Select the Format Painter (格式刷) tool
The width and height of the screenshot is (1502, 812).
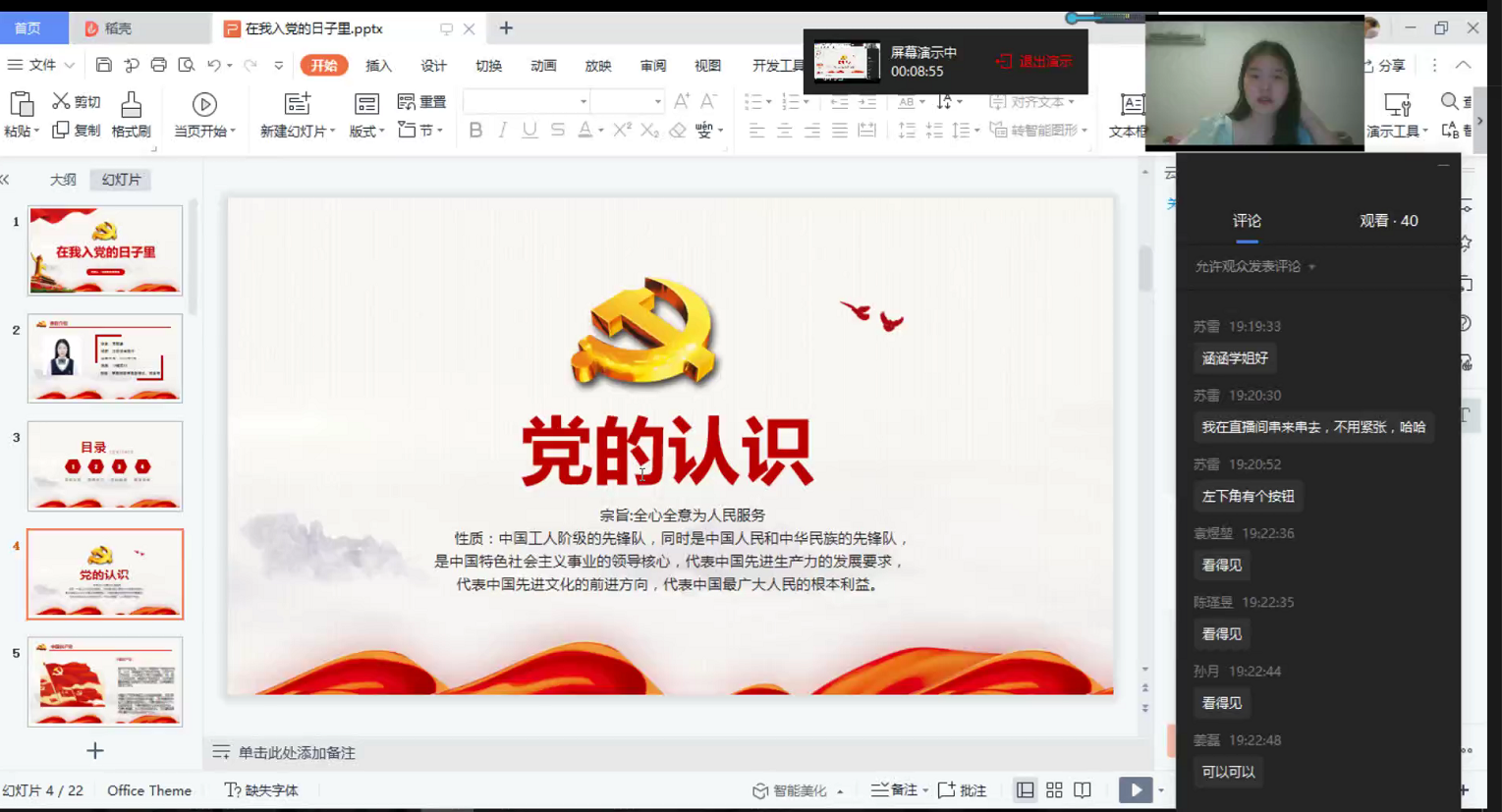(131, 115)
